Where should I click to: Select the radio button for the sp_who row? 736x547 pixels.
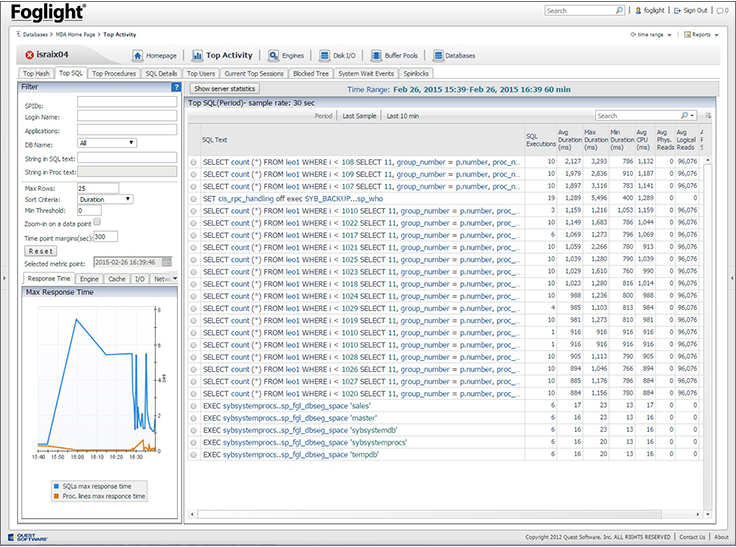click(193, 199)
